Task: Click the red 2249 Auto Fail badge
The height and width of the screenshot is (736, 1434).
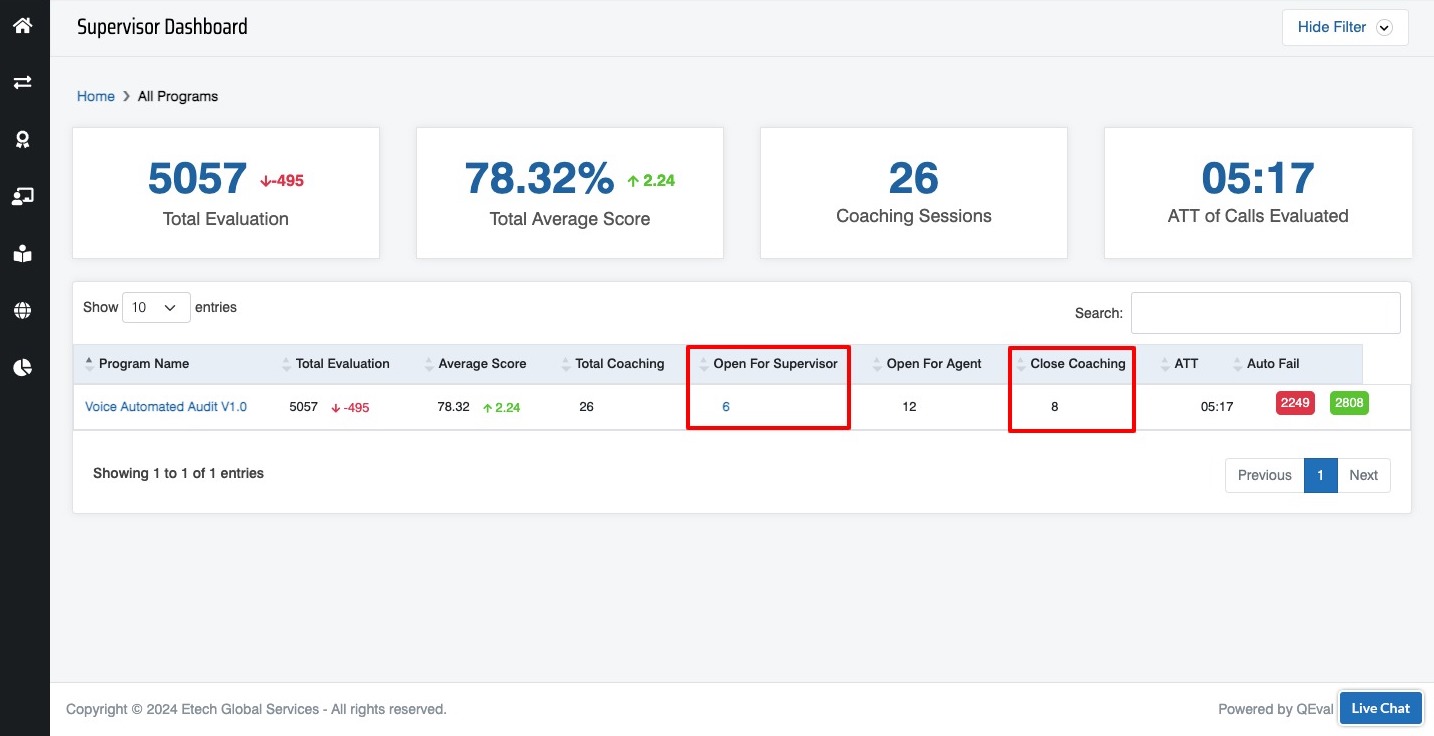Action: (1295, 403)
